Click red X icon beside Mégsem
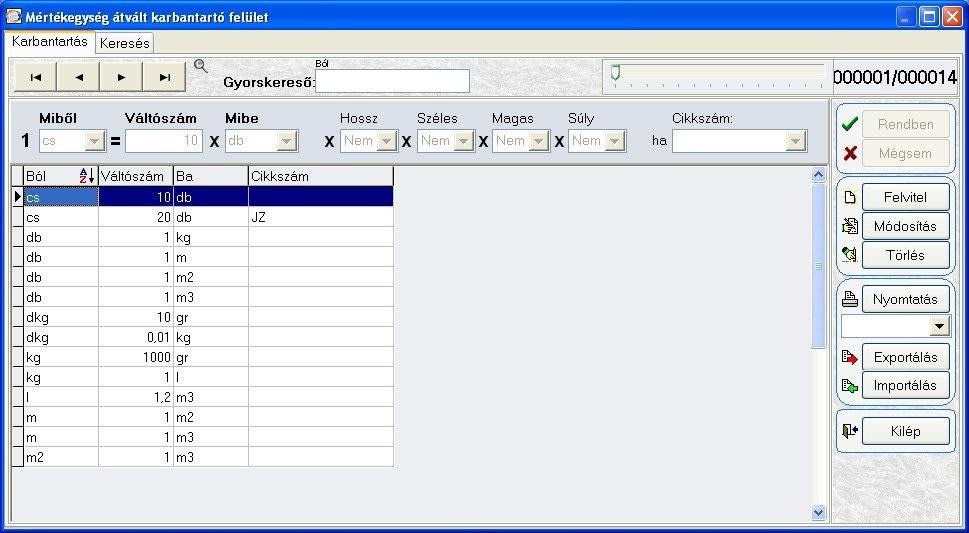This screenshot has width=969, height=533. pos(850,153)
